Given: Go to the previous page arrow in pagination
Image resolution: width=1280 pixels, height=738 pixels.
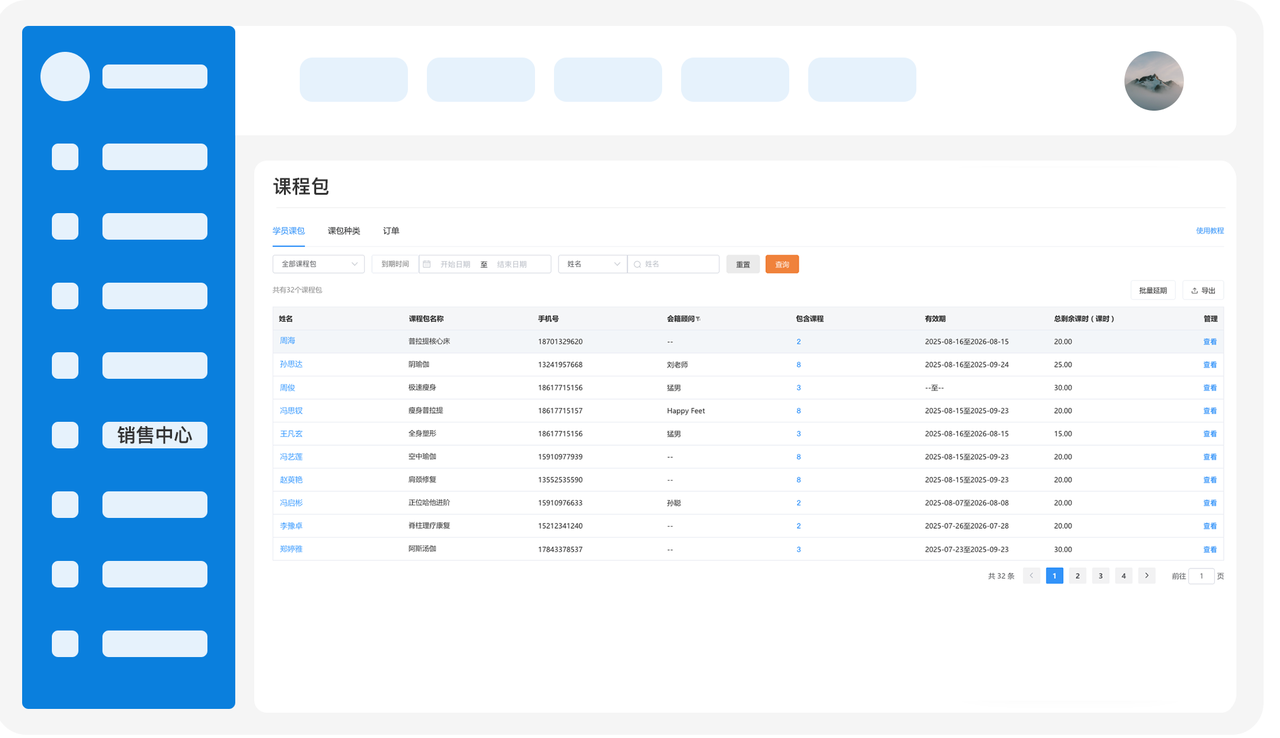Looking at the screenshot, I should pyautogui.click(x=1031, y=576).
